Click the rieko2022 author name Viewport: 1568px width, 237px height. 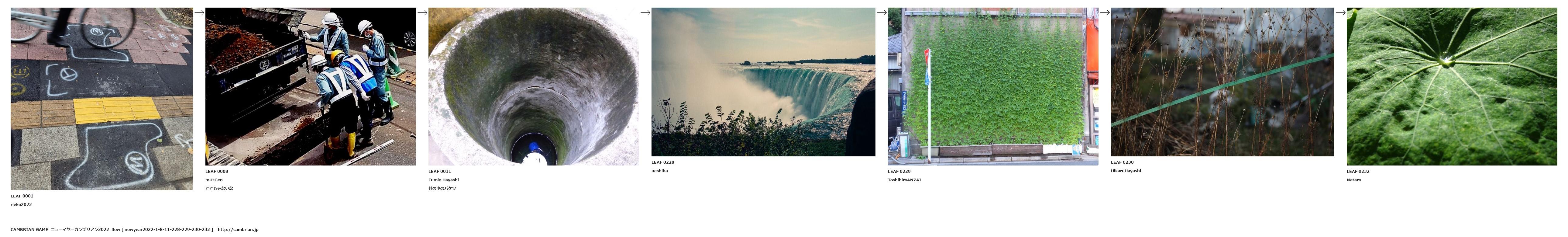(21, 205)
